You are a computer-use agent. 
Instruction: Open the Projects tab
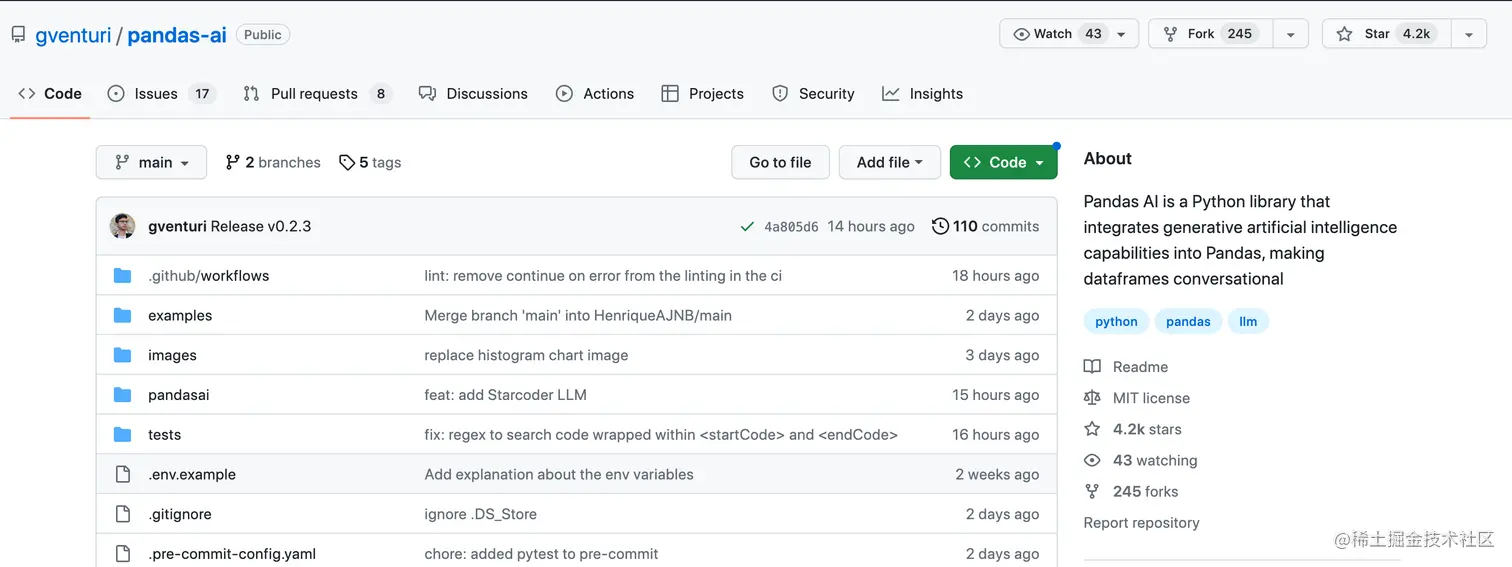[x=703, y=94]
